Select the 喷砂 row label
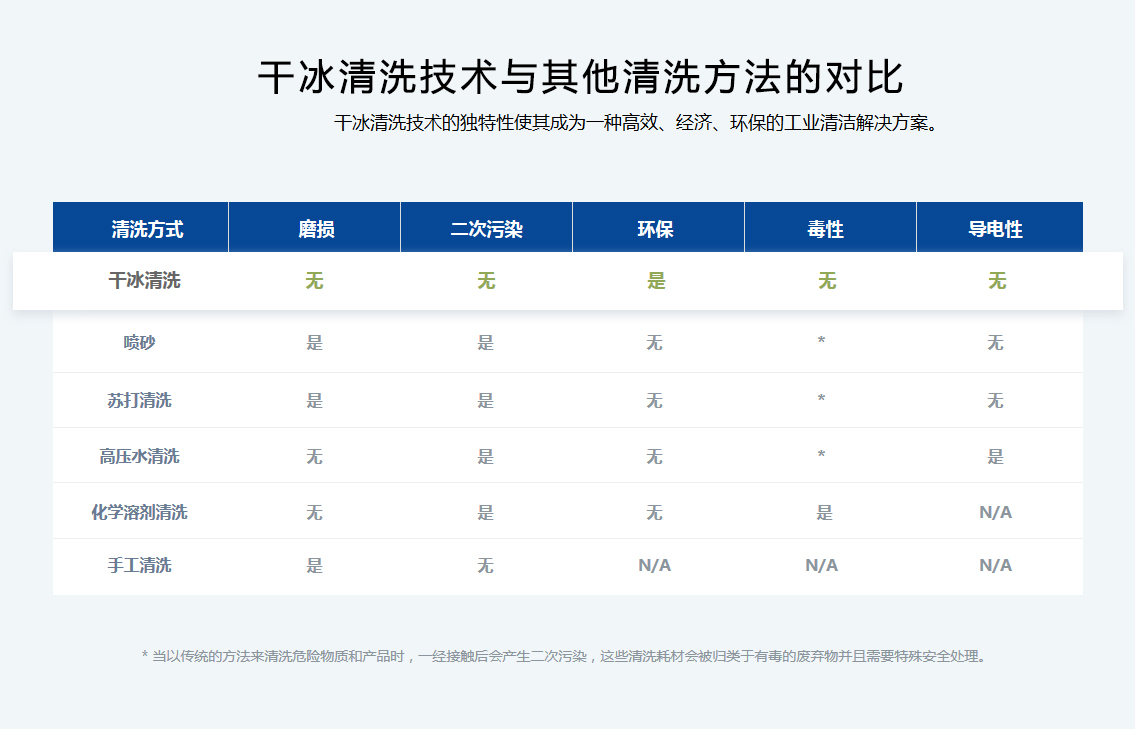This screenshot has height=729, width=1135. click(x=140, y=343)
